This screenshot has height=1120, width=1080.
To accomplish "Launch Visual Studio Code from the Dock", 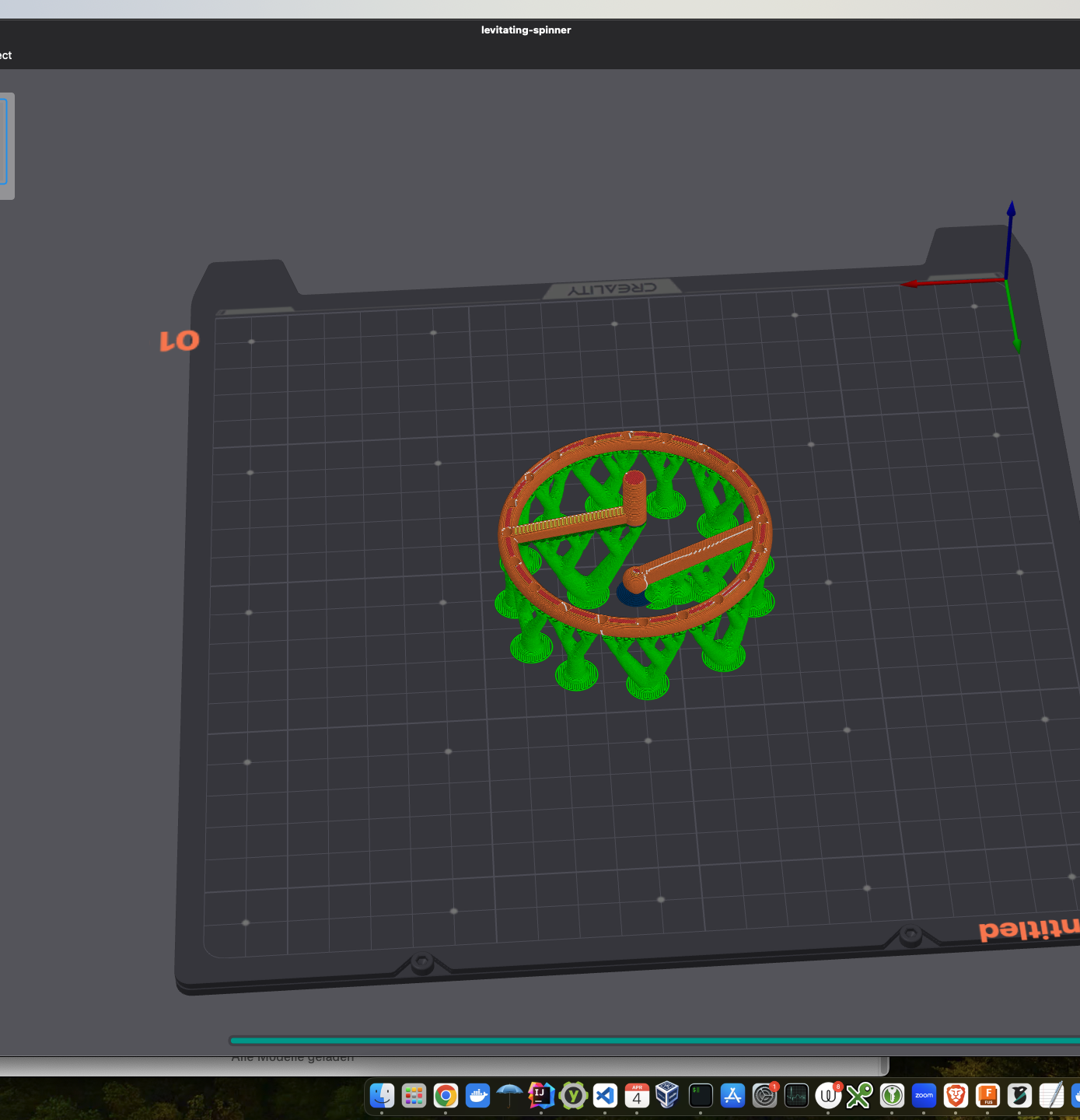I will pos(605,1097).
